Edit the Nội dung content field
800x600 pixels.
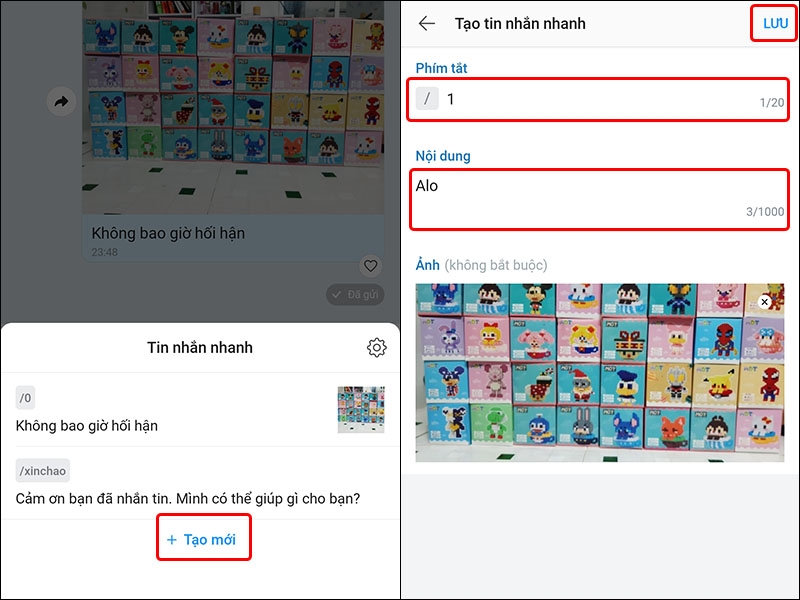point(599,199)
